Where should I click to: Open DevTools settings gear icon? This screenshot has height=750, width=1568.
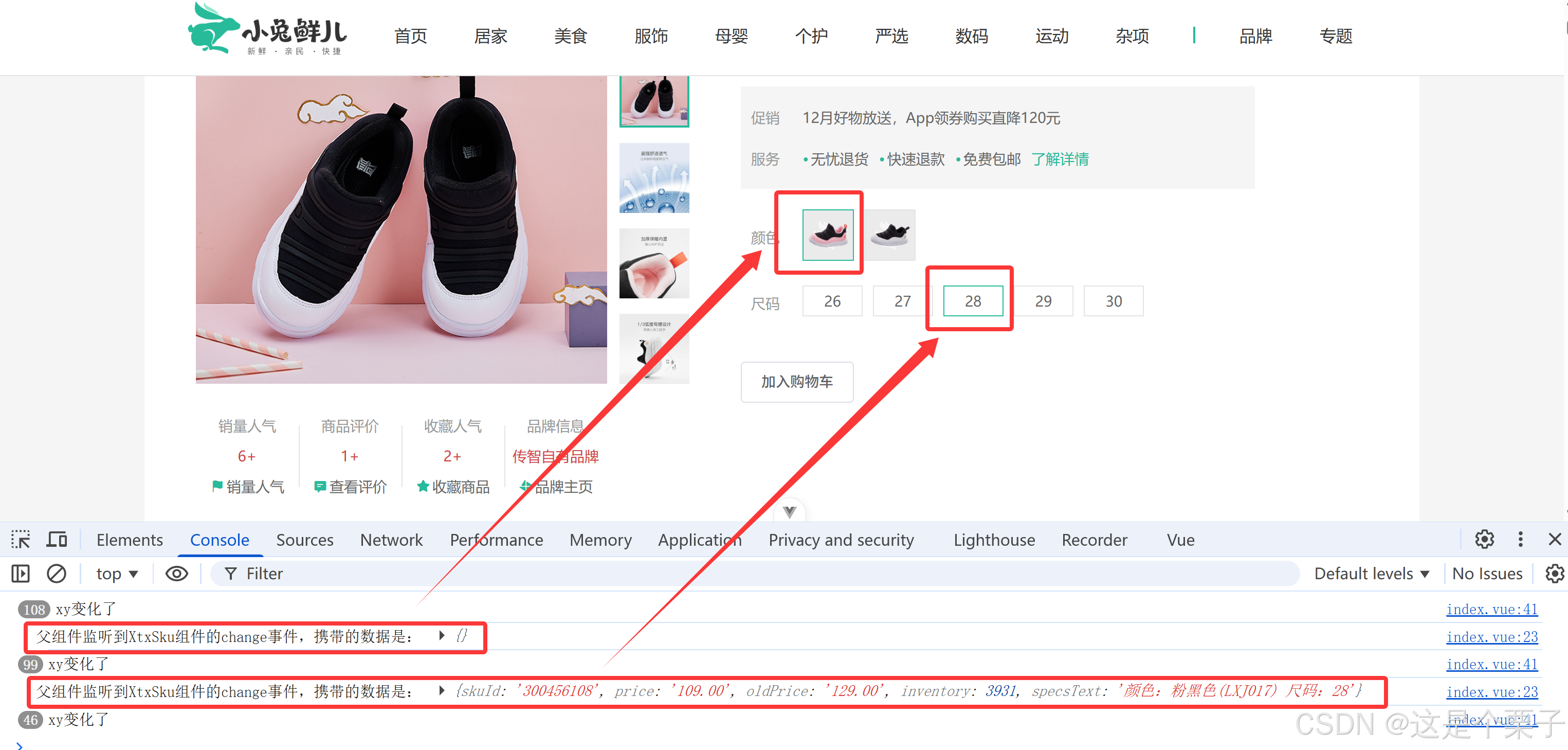click(x=1484, y=540)
